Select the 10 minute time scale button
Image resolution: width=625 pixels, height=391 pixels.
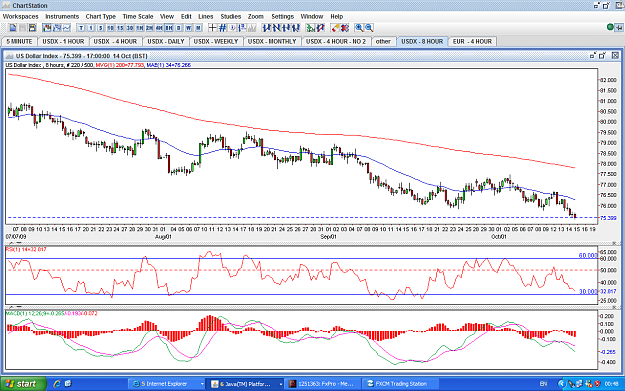click(110, 28)
